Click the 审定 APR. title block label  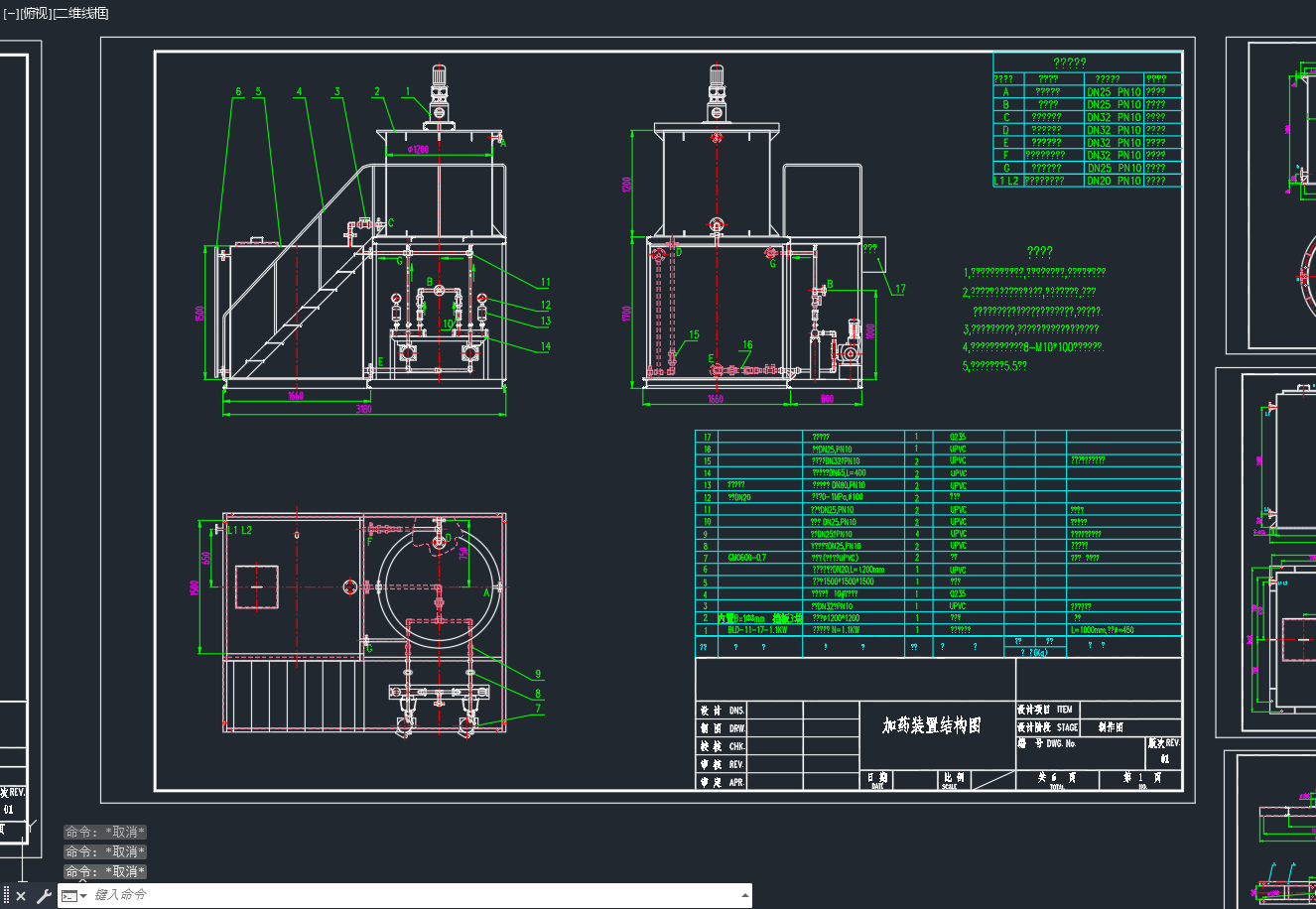pos(723,782)
